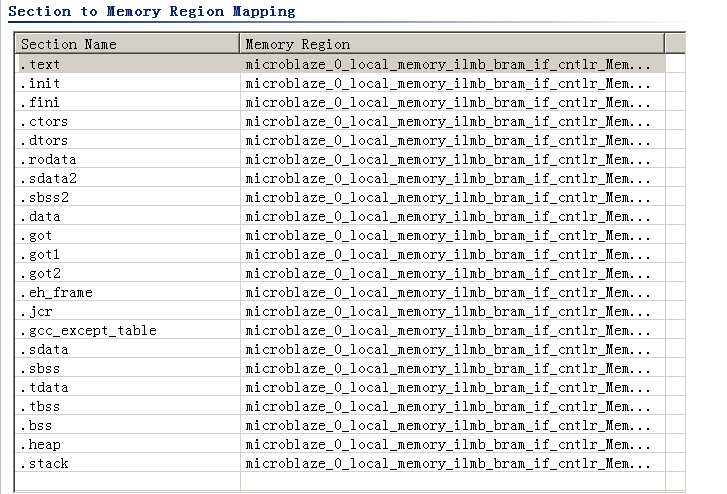Open memory region cell for .ctors row
This screenshot has width=727, height=494.
click(x=453, y=121)
